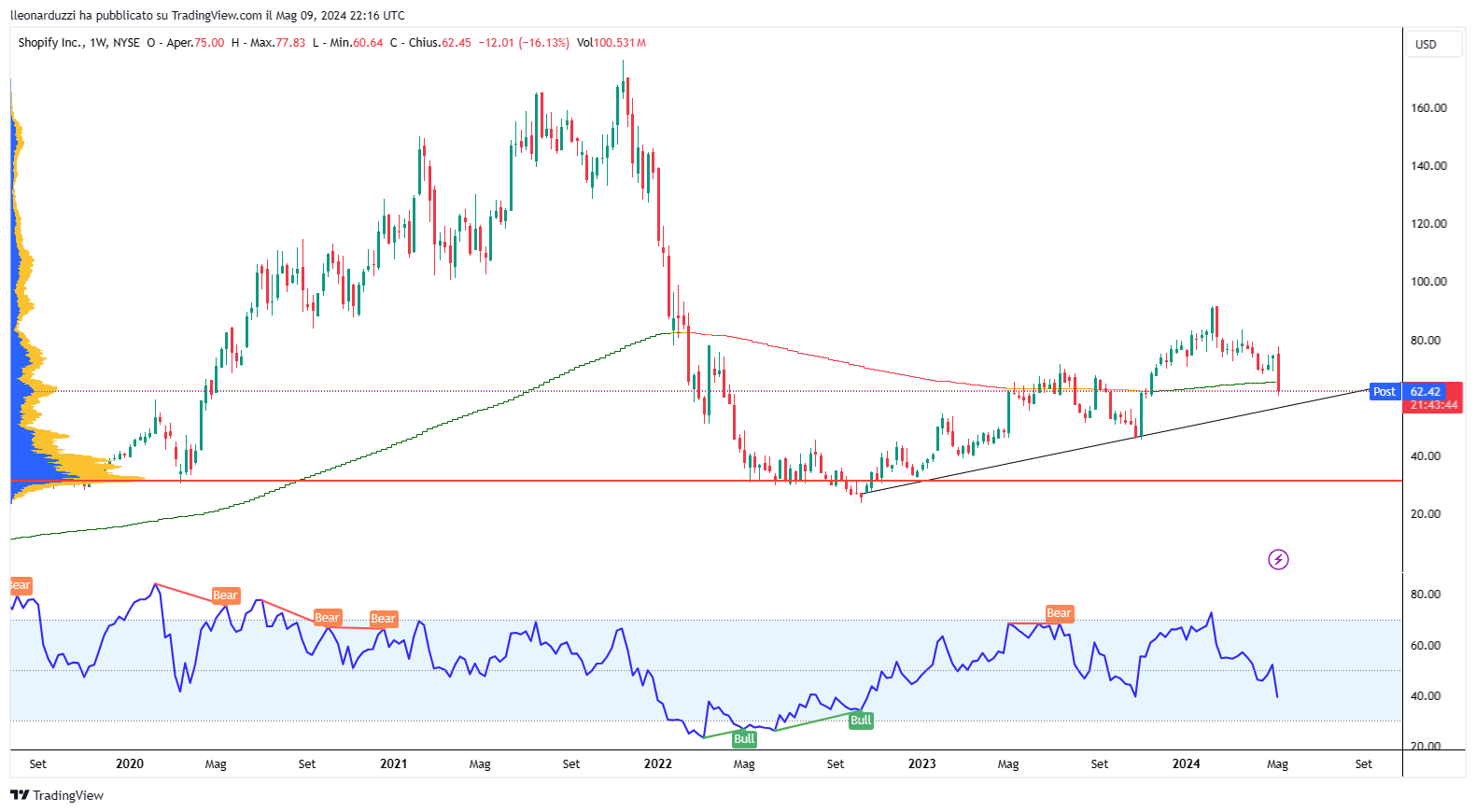Click the 62.42 current price label
Viewport: 1476px width, 812px height.
1425,391
